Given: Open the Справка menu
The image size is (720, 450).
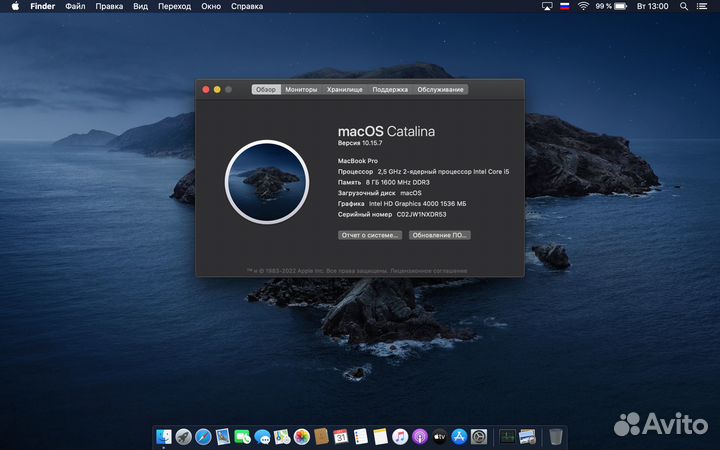Looking at the screenshot, I should 247,6.
